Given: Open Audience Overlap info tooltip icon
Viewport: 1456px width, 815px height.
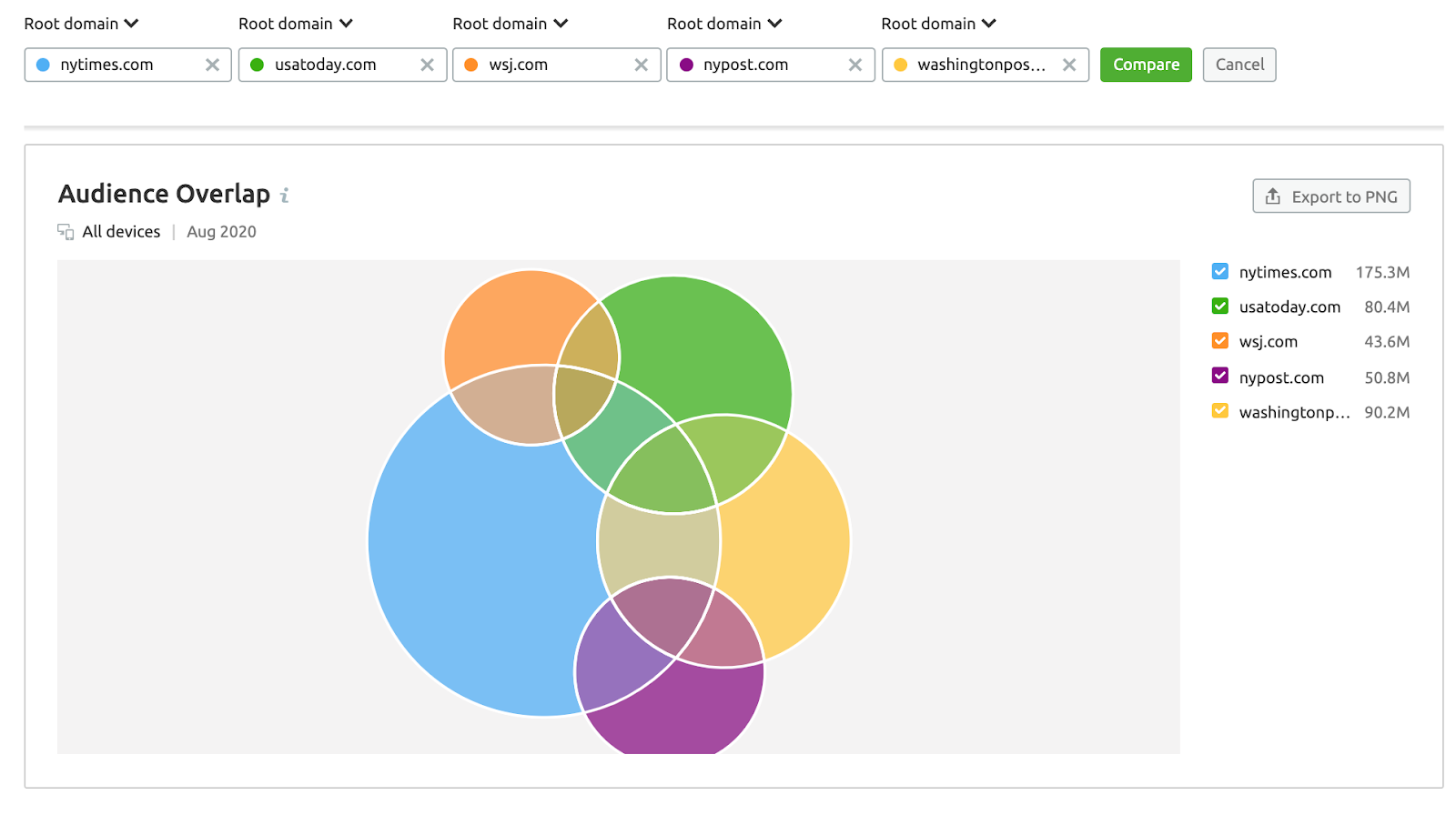Looking at the screenshot, I should (285, 196).
